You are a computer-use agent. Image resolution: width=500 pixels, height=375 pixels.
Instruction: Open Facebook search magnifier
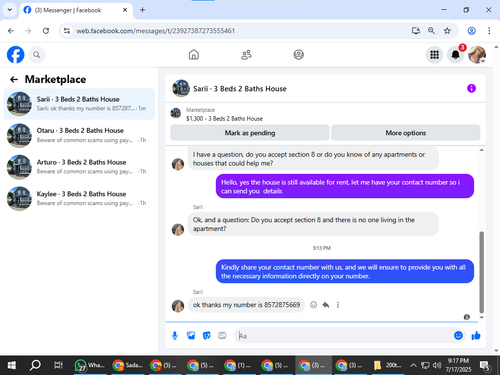click(37, 55)
